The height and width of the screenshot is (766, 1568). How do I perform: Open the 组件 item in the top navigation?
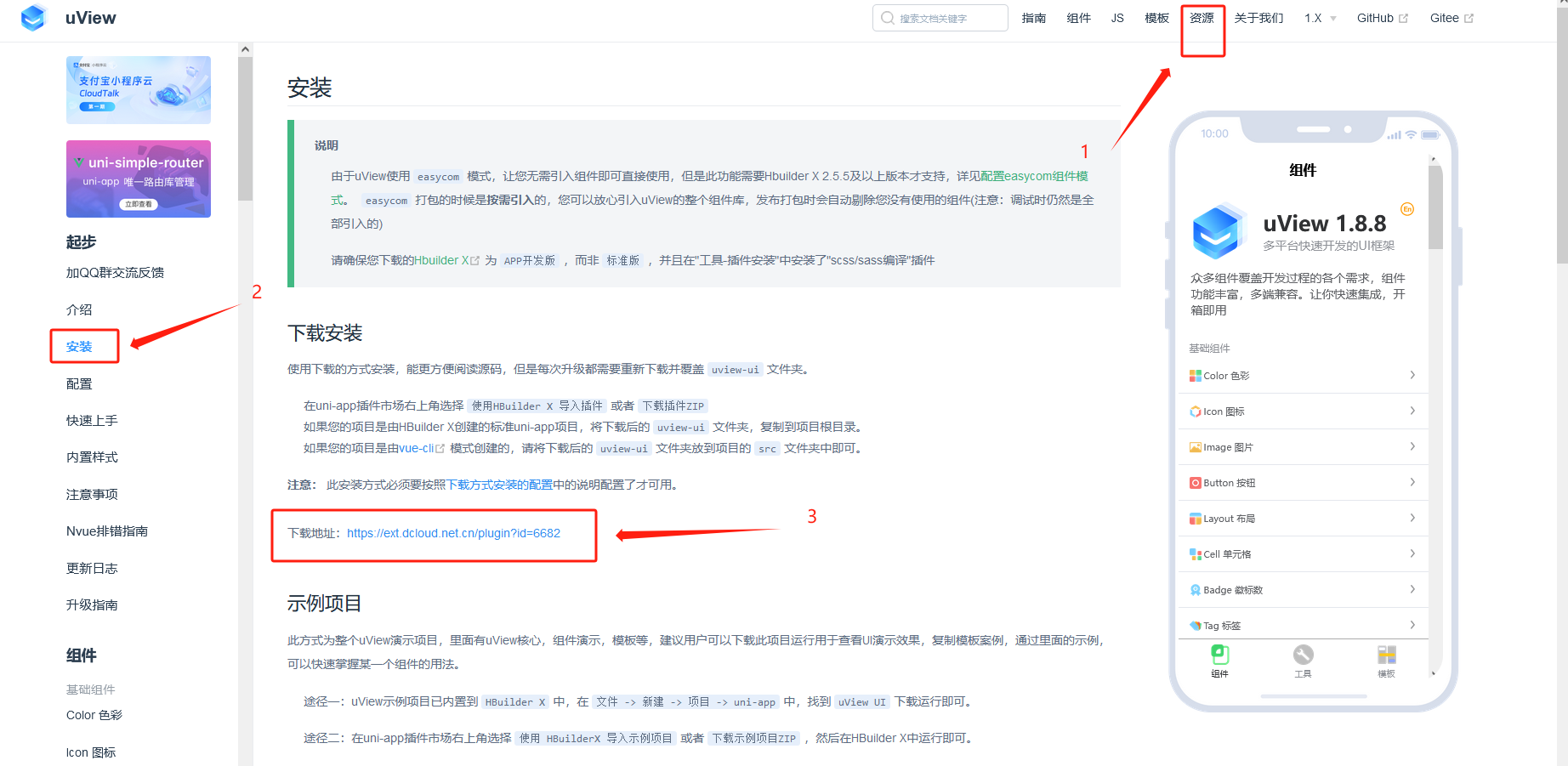1079,18
